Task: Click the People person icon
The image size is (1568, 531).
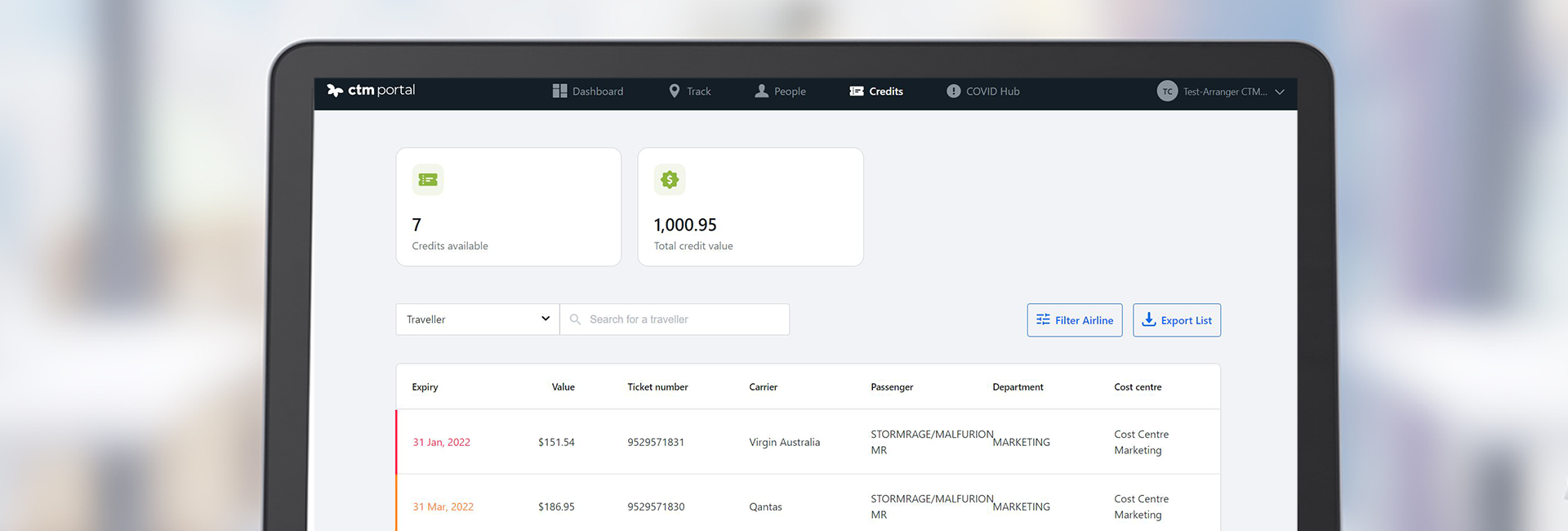Action: pos(761,91)
